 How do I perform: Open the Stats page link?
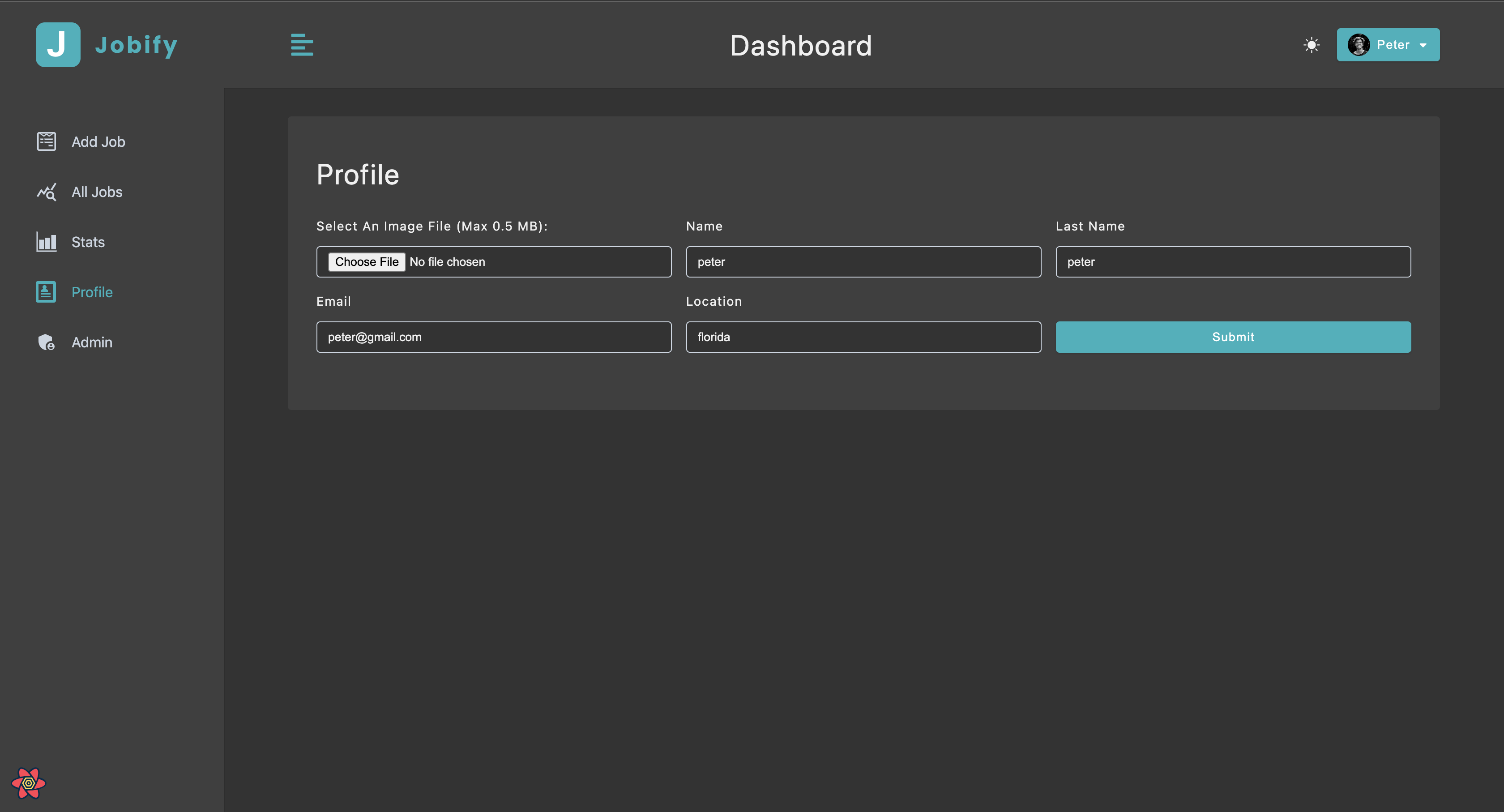[x=88, y=242]
